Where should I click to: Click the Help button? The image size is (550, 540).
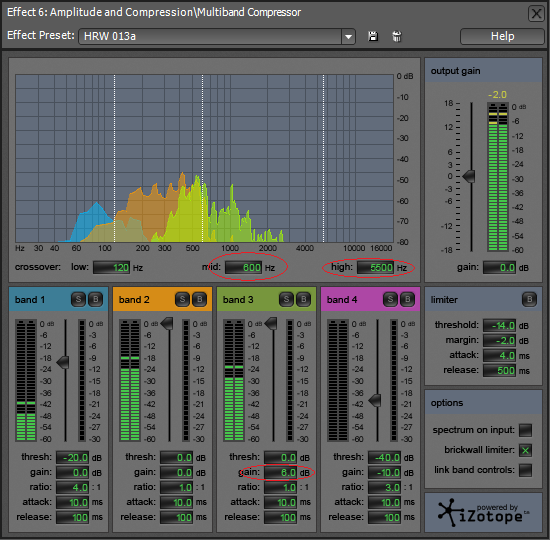click(502, 36)
